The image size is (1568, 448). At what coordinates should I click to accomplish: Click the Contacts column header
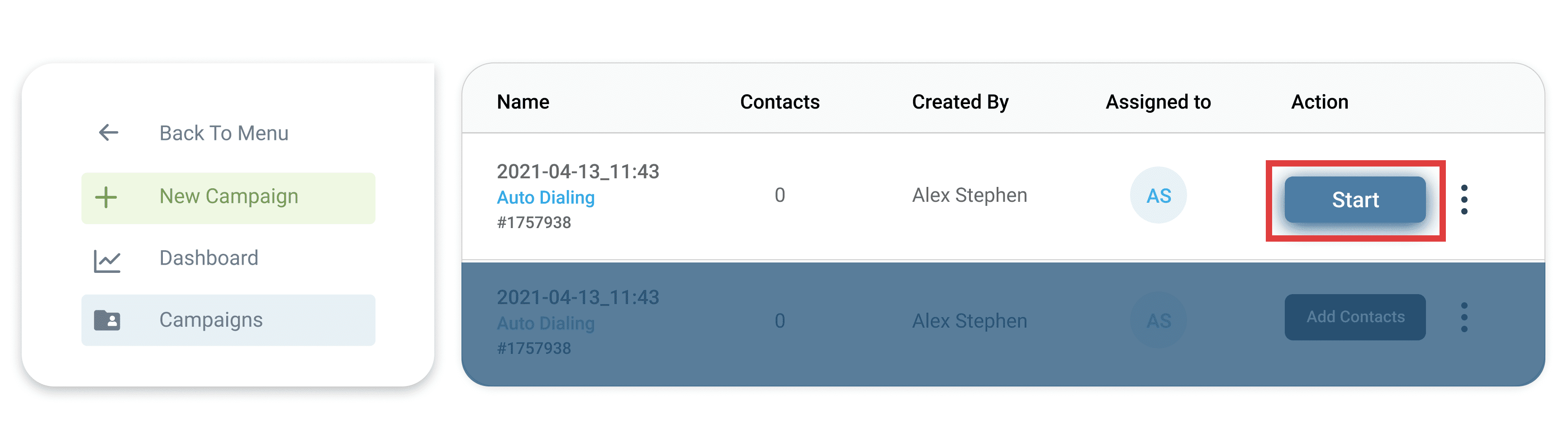click(779, 102)
